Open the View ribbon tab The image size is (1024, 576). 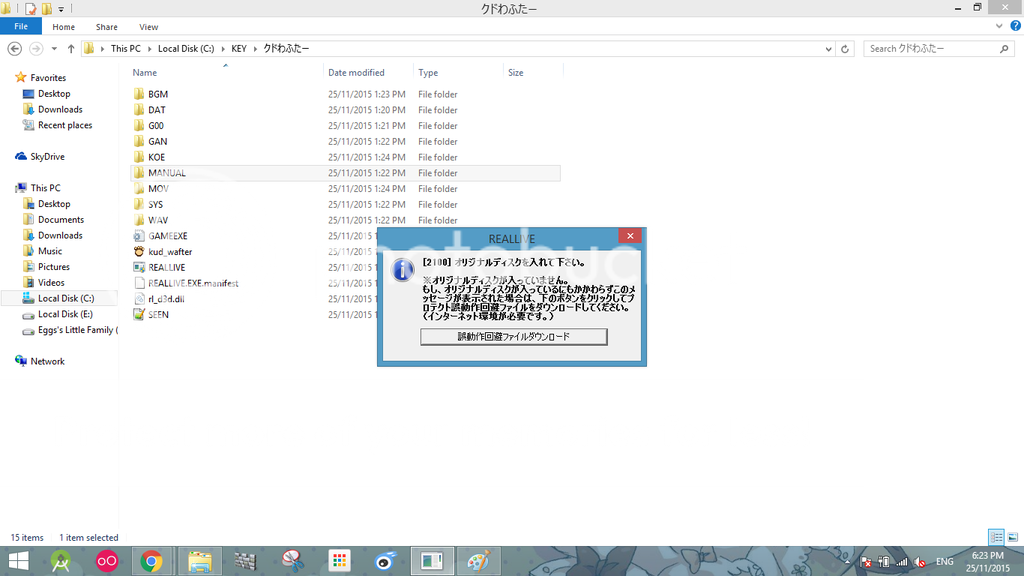click(x=148, y=27)
